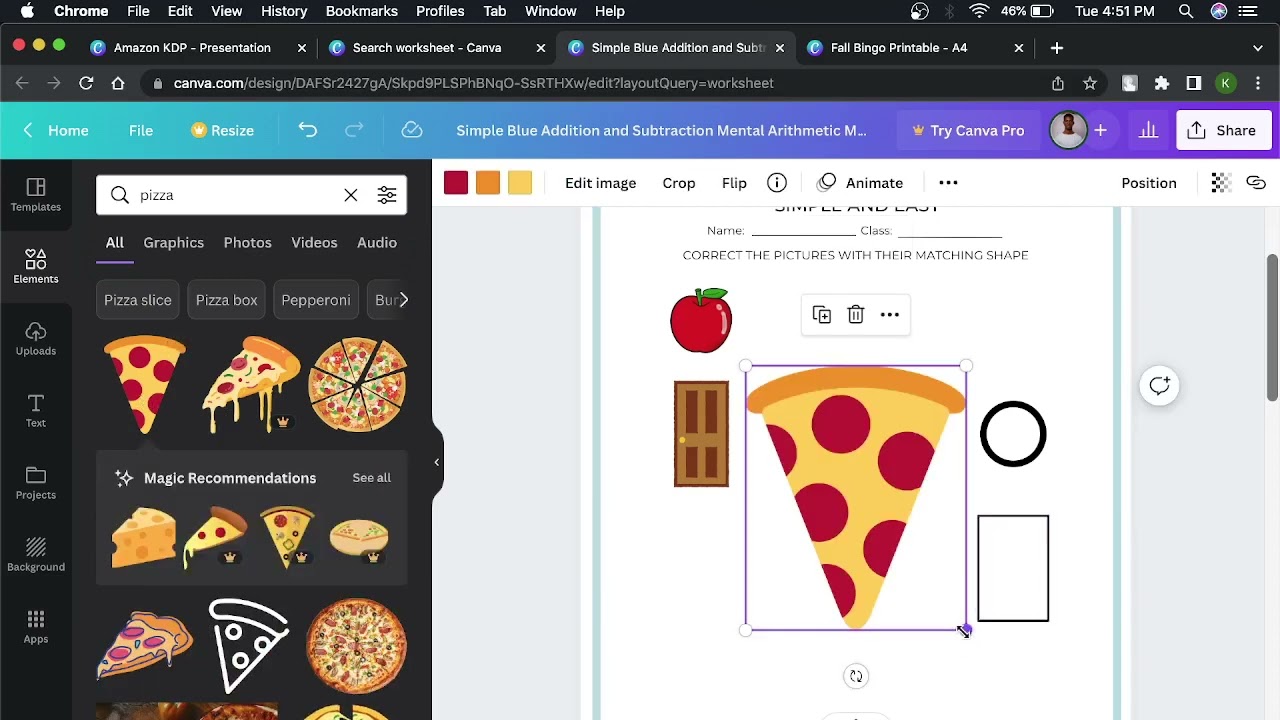
Task: Click the cloud save status icon
Action: (x=411, y=130)
